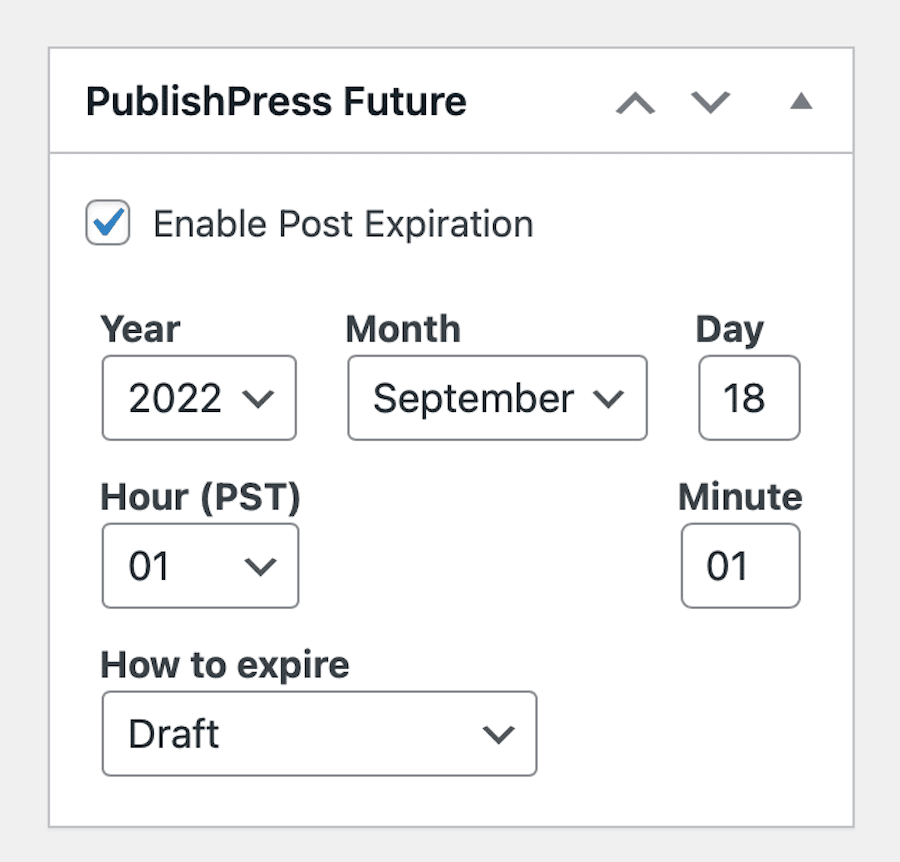Click the blue checkmark inside the checkbox
The width and height of the screenshot is (900, 862).
click(107, 223)
